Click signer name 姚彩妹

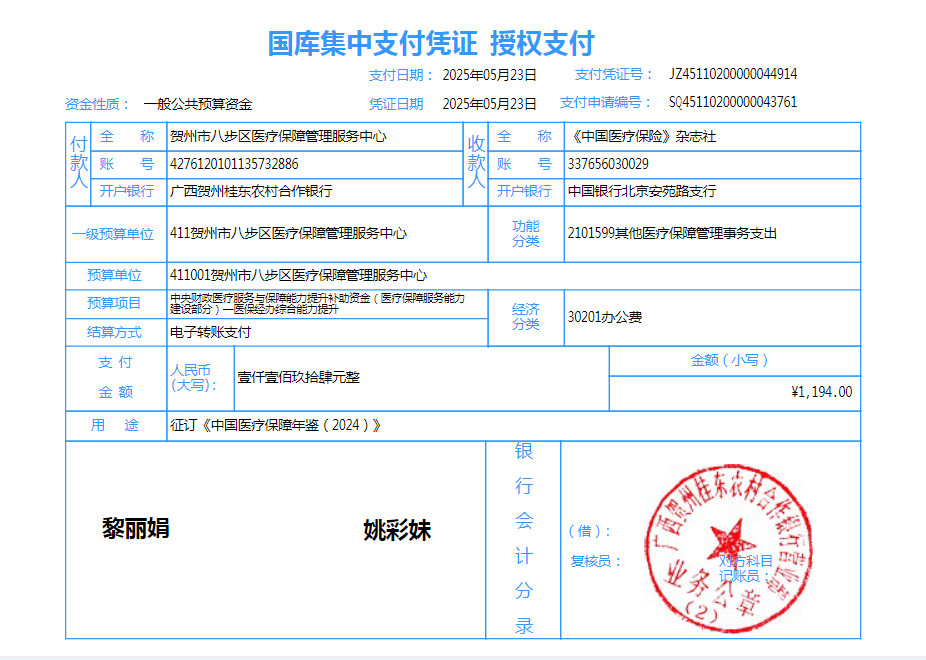pos(397,530)
